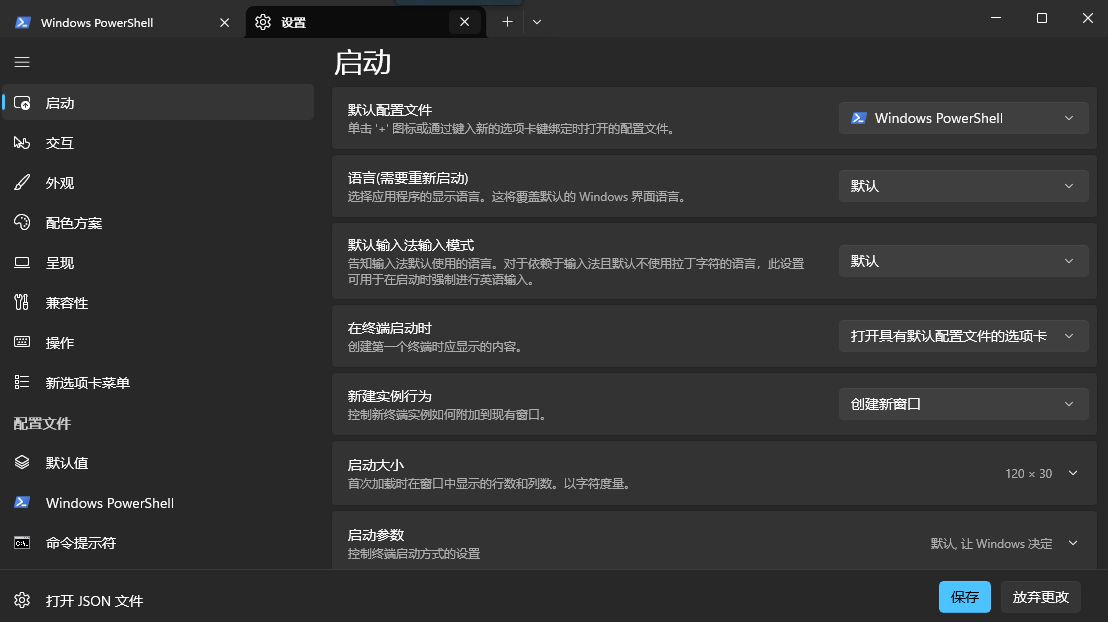Select the 呈现 (Rendering) sidebar item
This screenshot has height=622, width=1108.
pos(60,263)
